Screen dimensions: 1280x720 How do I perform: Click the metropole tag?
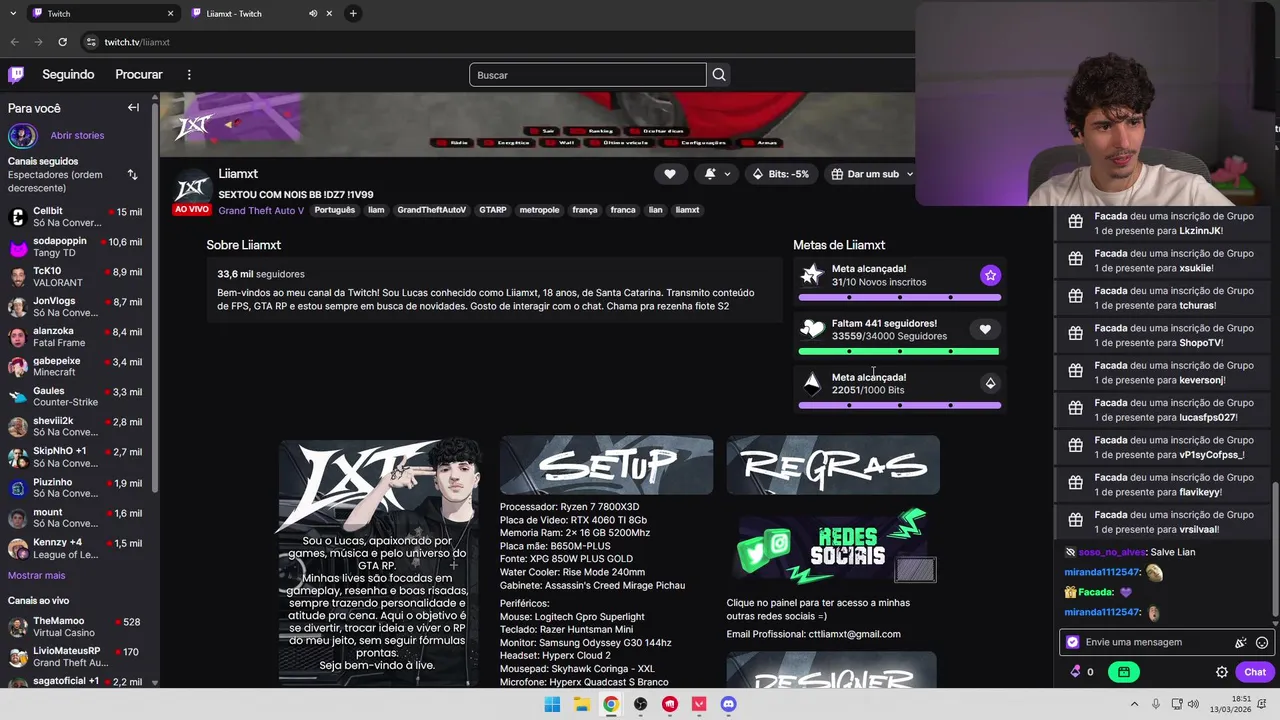pyautogui.click(x=539, y=210)
